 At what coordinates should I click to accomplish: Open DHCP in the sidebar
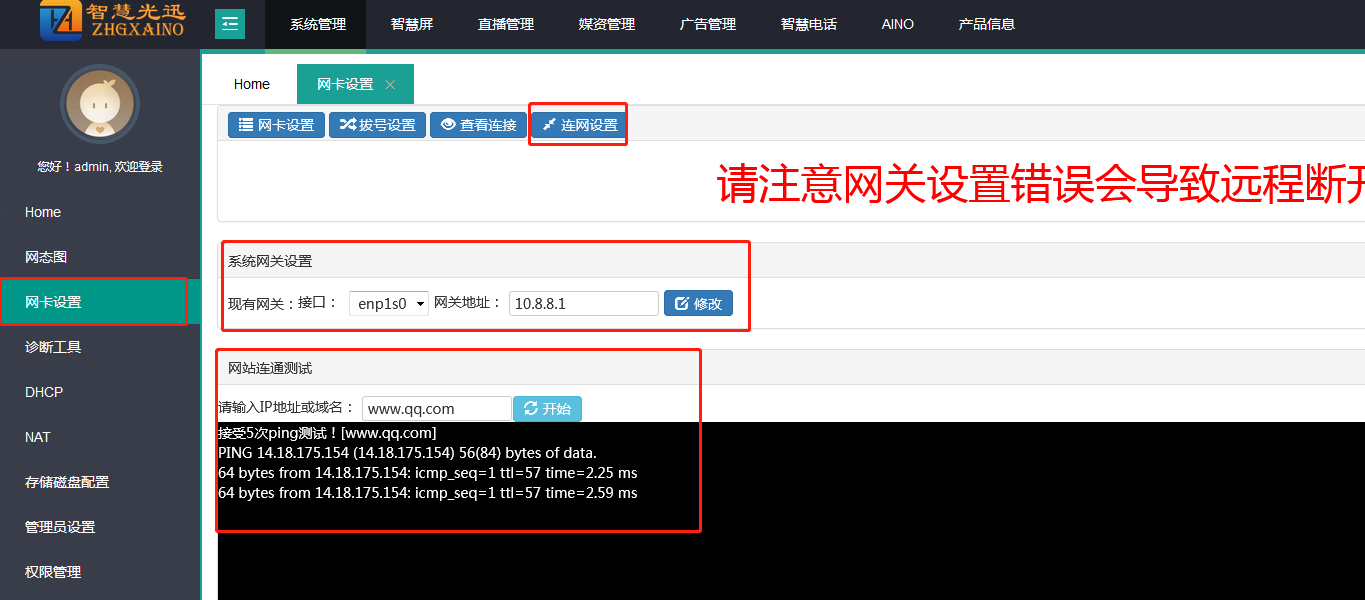(44, 392)
